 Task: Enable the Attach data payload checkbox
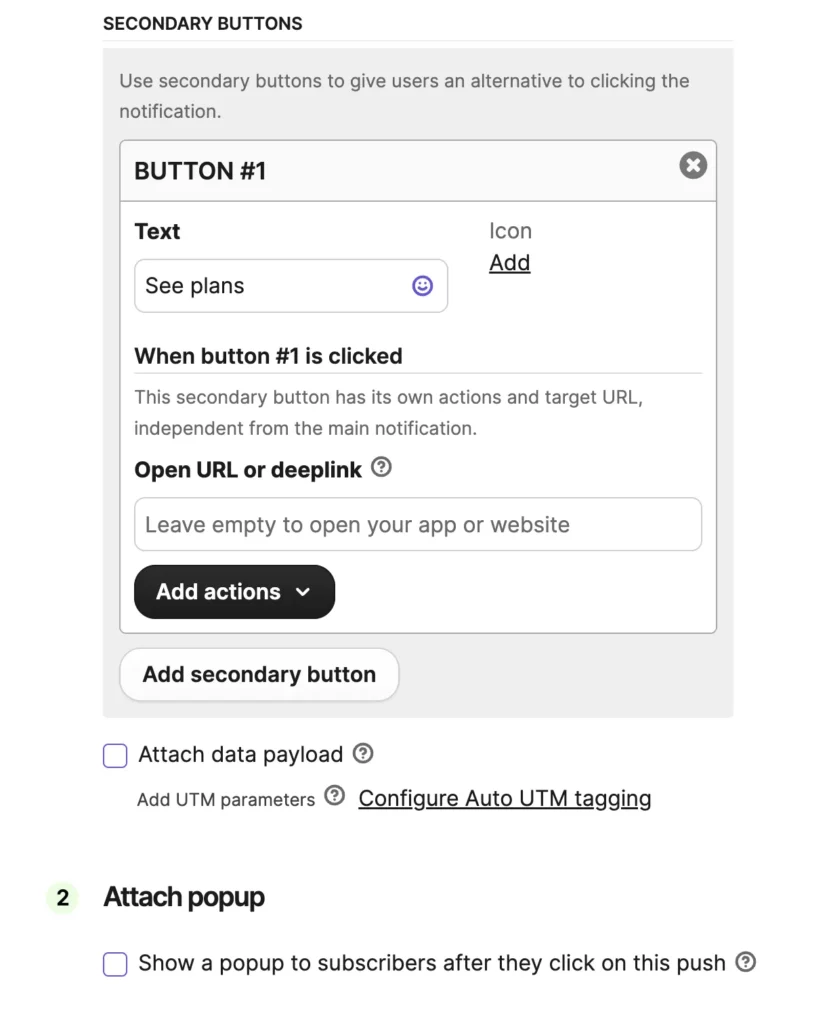coord(115,756)
